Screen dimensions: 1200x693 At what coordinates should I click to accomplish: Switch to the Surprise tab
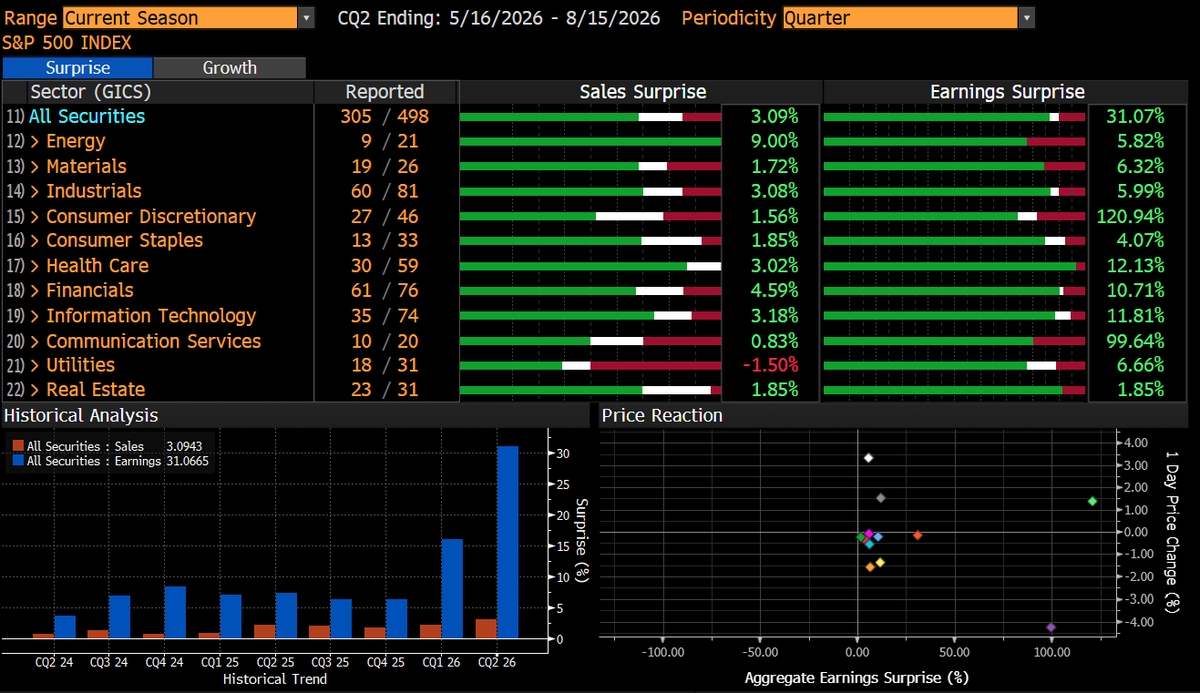pos(78,68)
